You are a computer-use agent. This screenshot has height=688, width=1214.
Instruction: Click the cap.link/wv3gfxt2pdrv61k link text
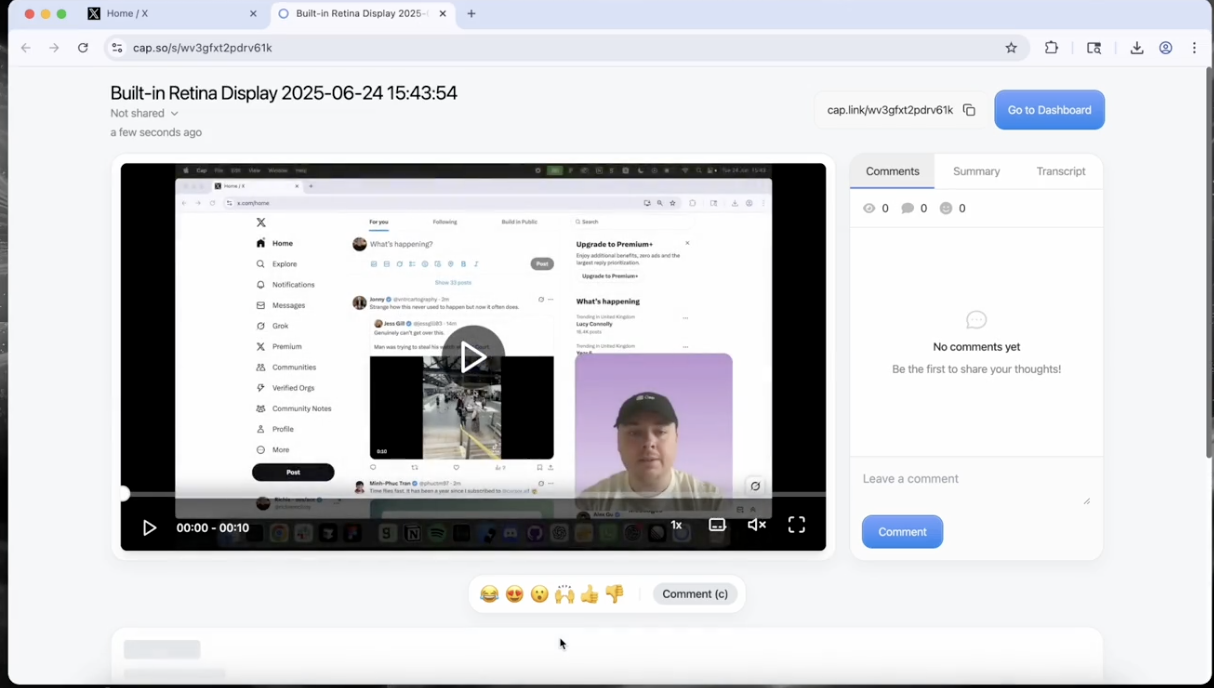[890, 110]
